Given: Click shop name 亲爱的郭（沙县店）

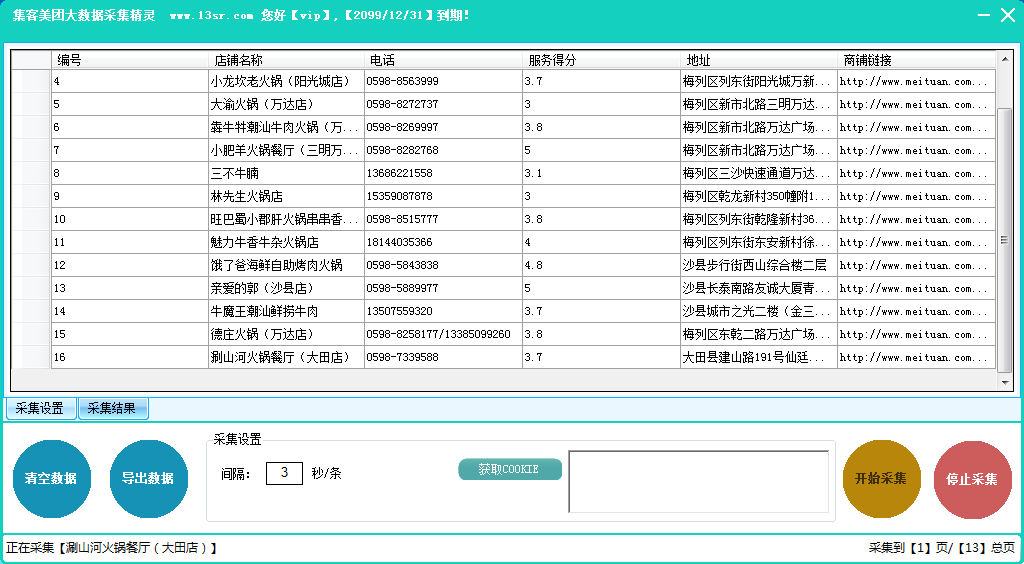Looking at the screenshot, I should (262, 289).
